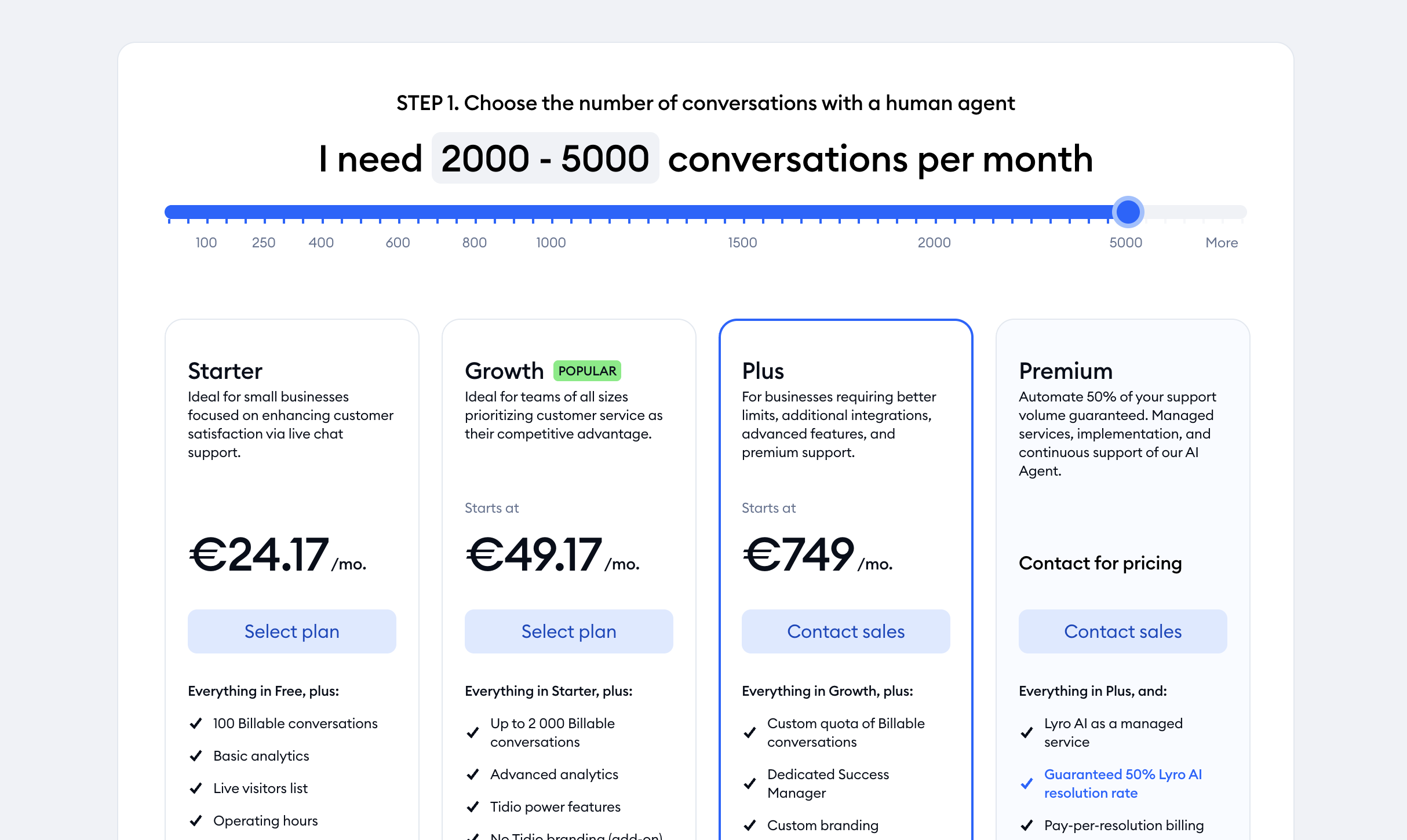The height and width of the screenshot is (840, 1407).
Task: Select plan for the Growth tier
Action: [568, 631]
